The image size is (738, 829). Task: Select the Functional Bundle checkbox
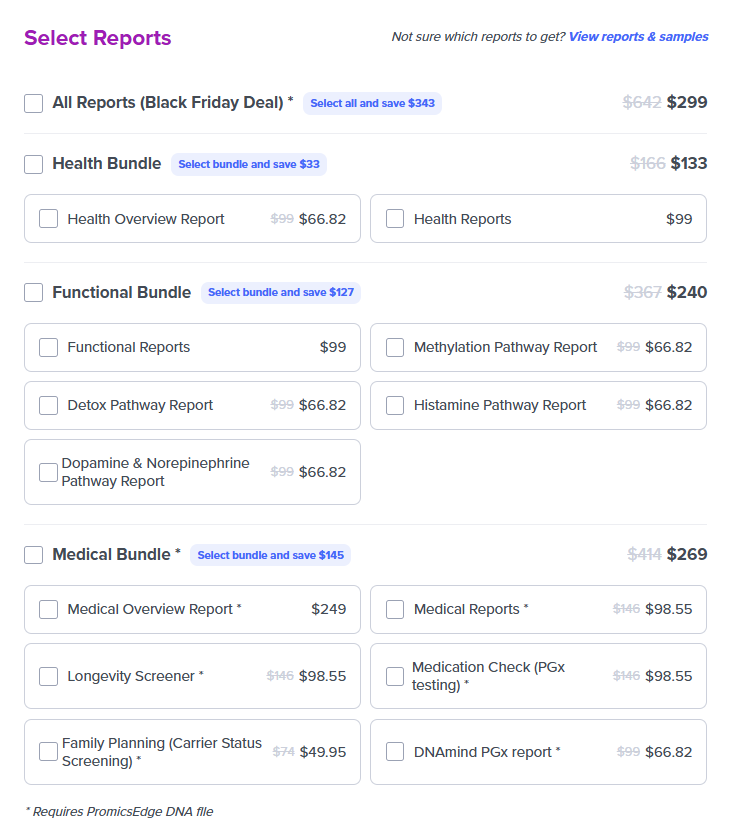coord(33,292)
